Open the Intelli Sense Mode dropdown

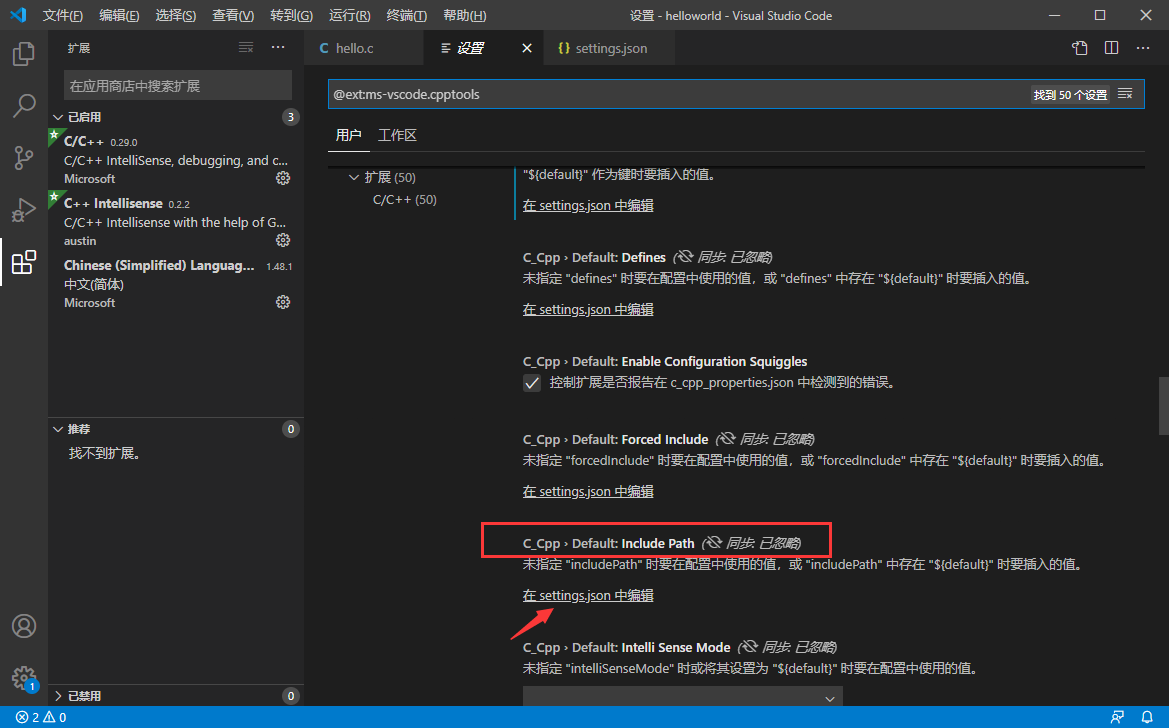click(682, 697)
